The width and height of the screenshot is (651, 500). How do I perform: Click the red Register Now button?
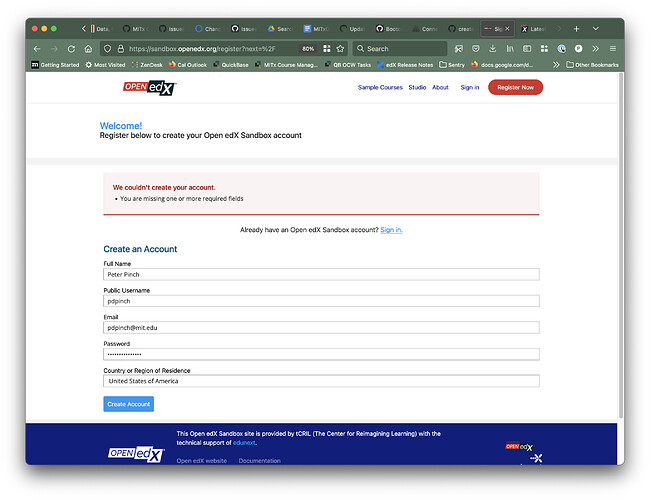pos(516,87)
